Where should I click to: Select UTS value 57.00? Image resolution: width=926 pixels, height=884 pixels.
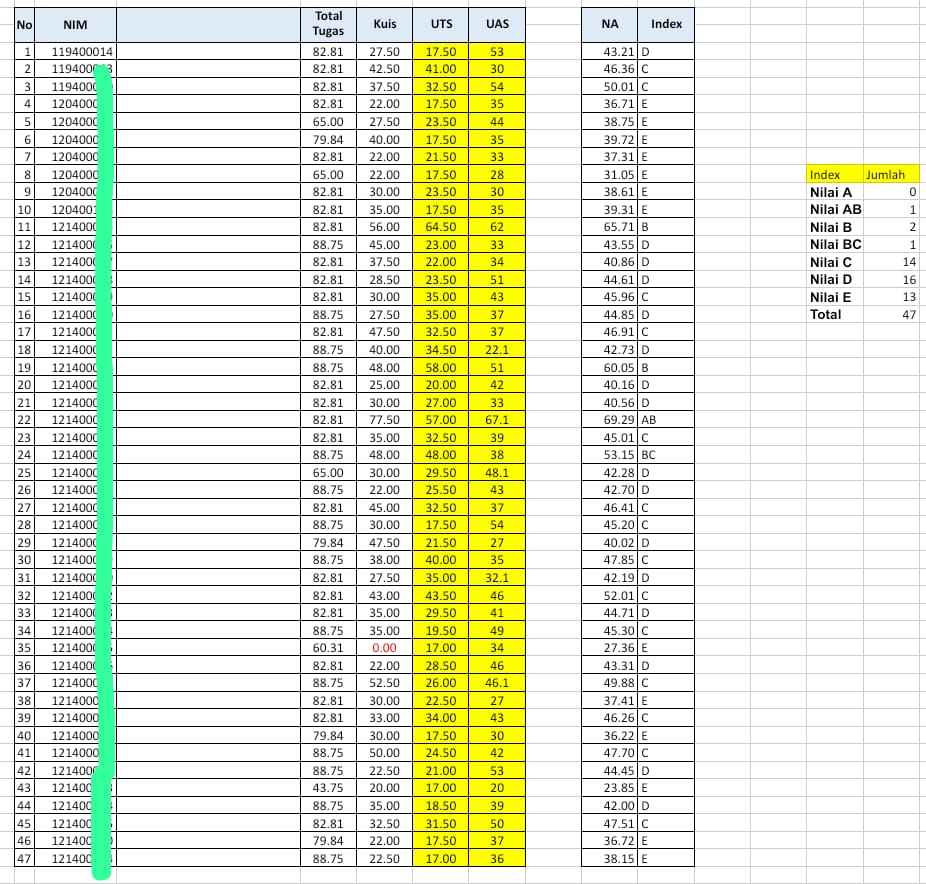pyautogui.click(x=441, y=420)
